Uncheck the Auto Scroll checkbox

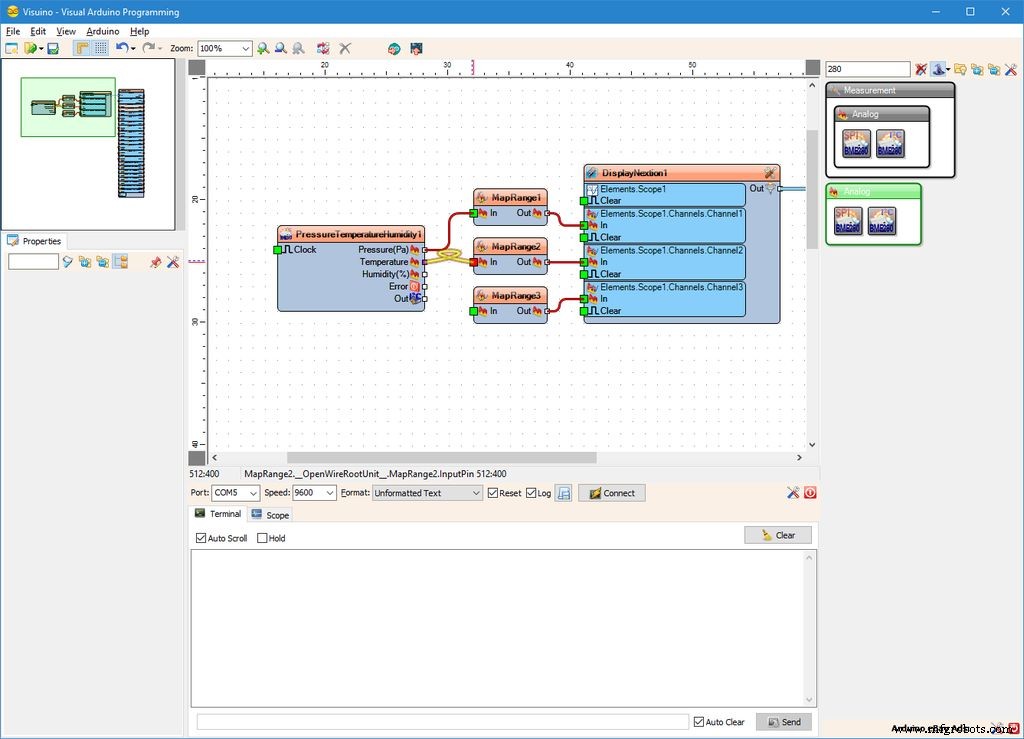pos(201,538)
